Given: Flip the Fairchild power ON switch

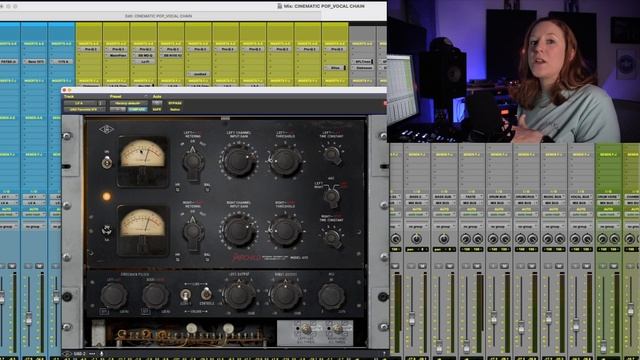Looking at the screenshot, I should point(107,162).
